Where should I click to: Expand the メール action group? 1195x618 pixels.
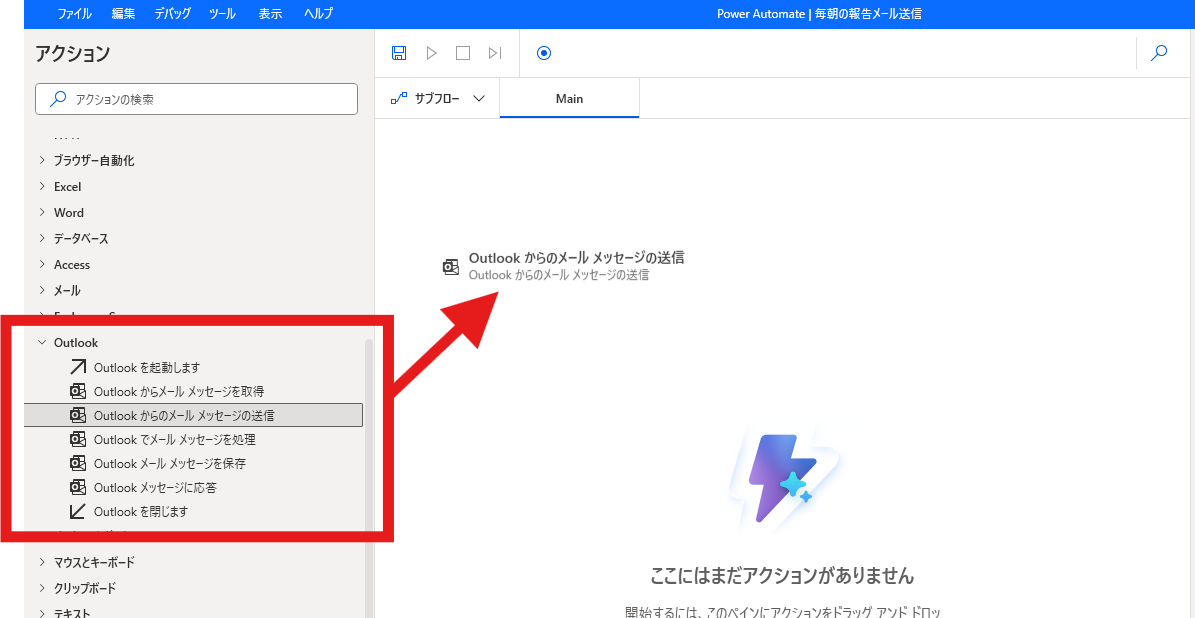coord(42,290)
